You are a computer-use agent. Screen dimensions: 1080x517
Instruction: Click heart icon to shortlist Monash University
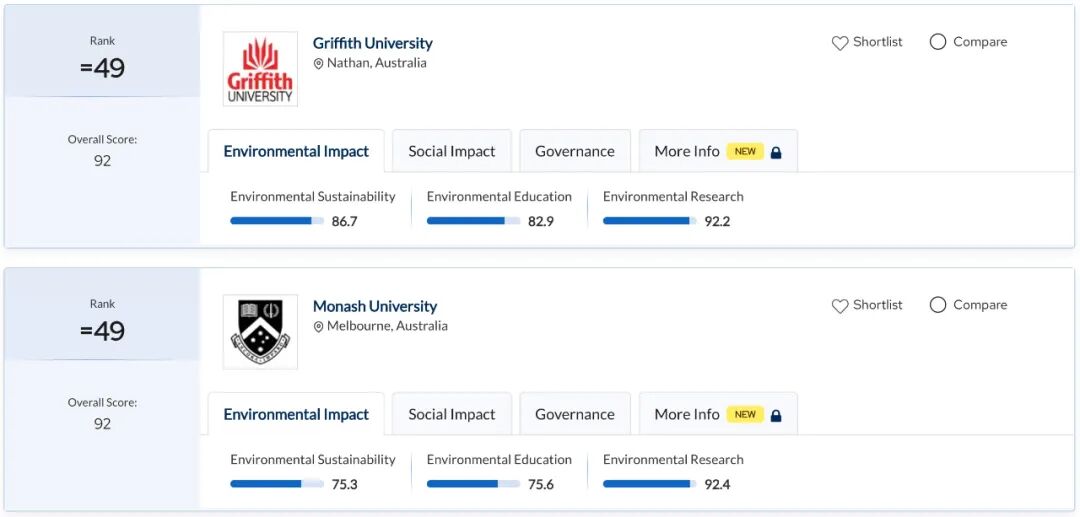click(840, 306)
